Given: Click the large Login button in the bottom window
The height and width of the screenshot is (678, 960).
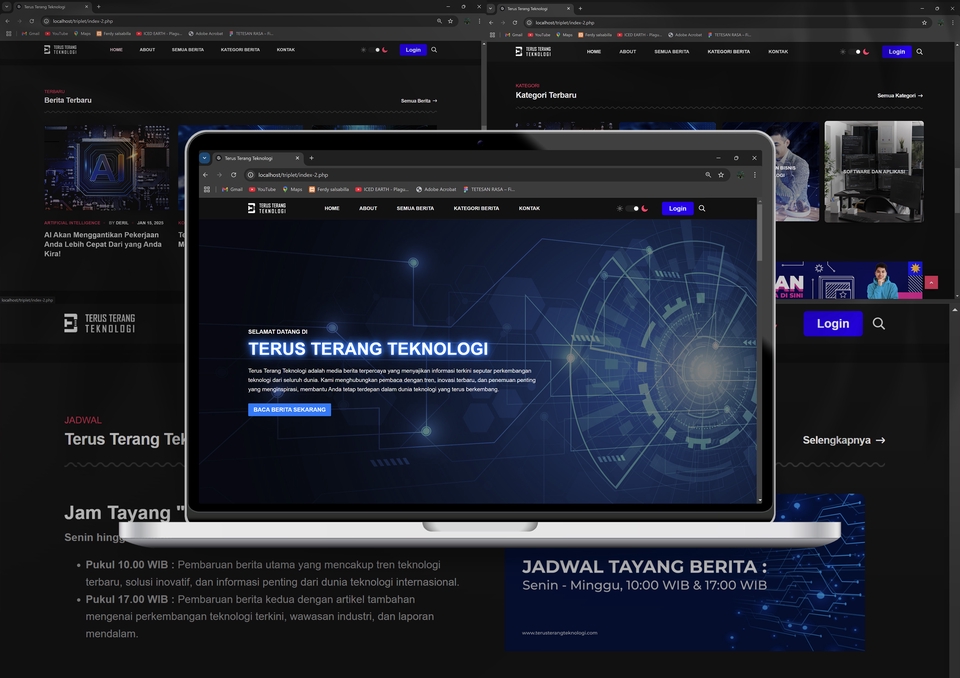Looking at the screenshot, I should (833, 323).
